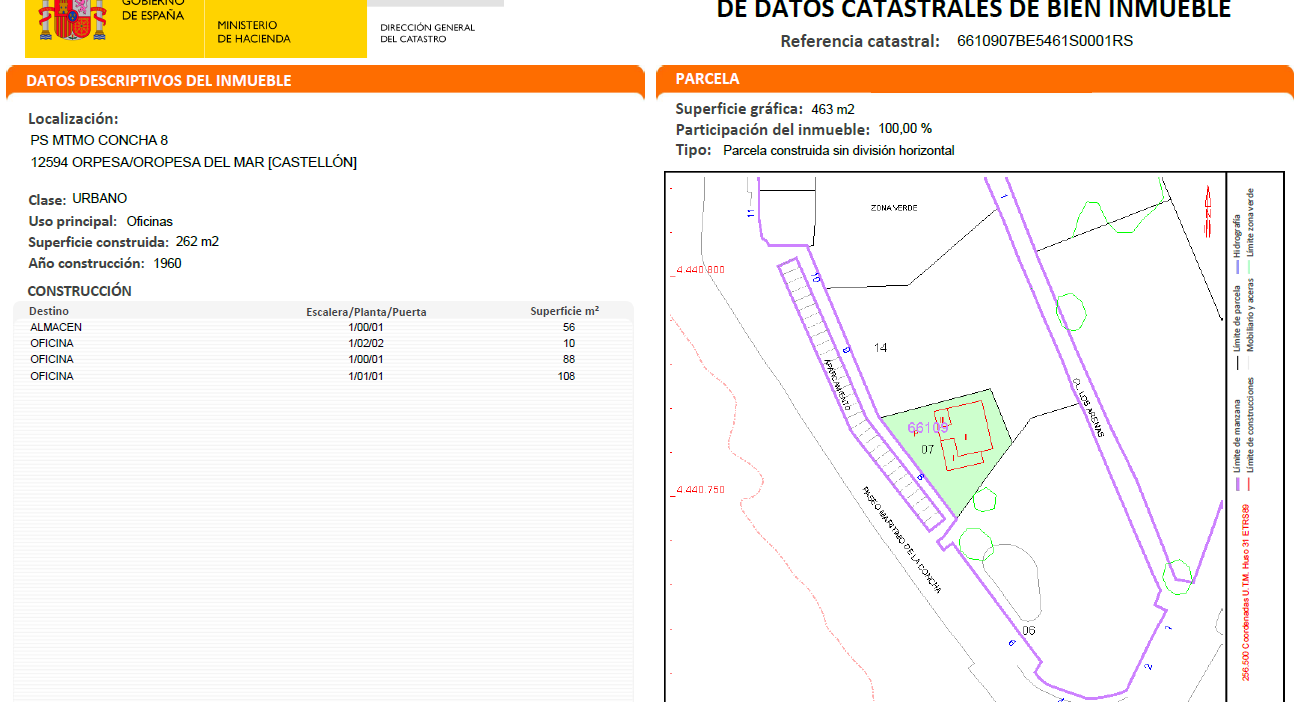The height and width of the screenshot is (702, 1306).
Task: Click the 'Uso principal:' label
Action: click(73, 221)
